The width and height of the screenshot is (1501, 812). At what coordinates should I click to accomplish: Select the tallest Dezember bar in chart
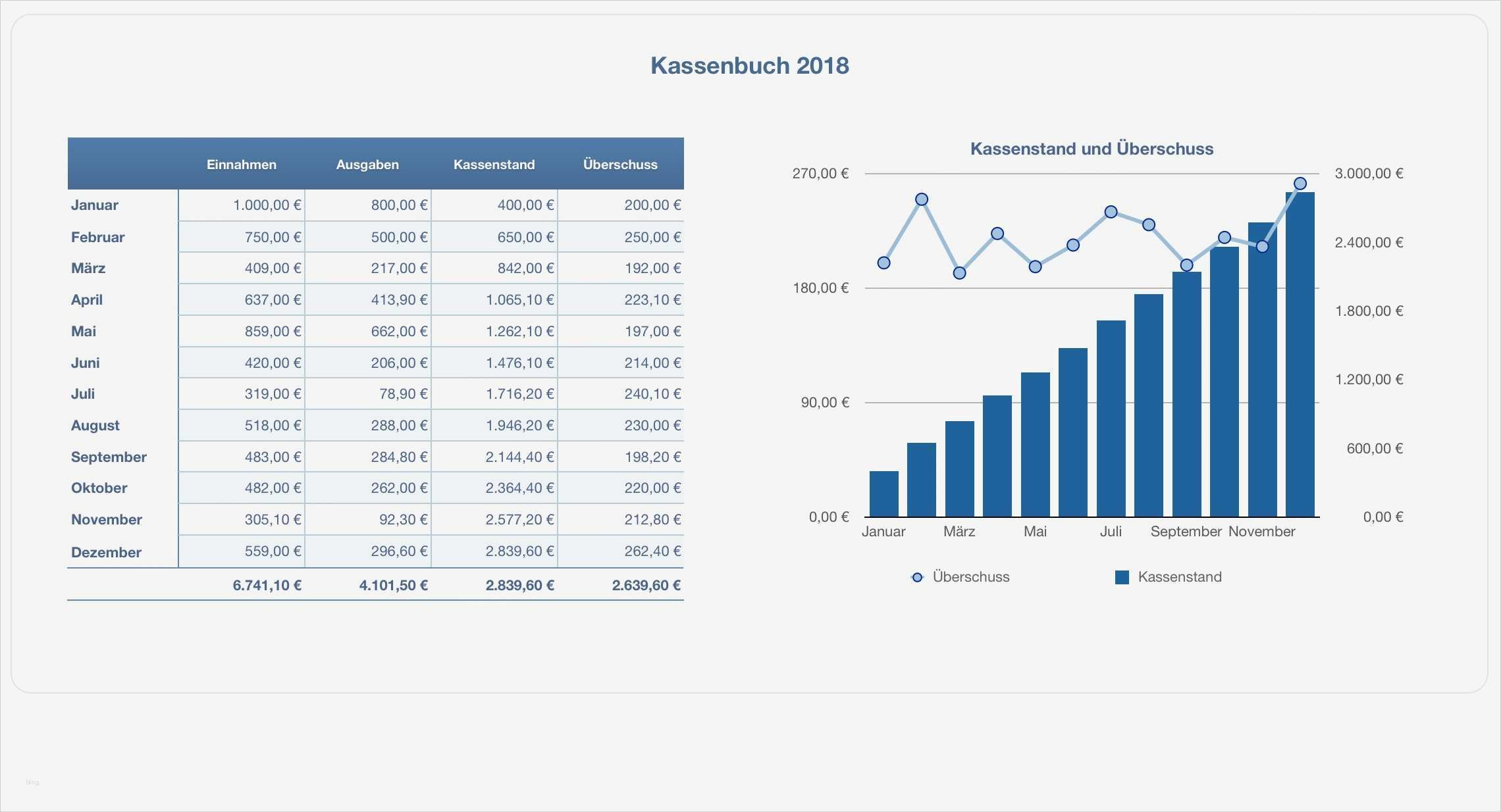tap(1300, 355)
